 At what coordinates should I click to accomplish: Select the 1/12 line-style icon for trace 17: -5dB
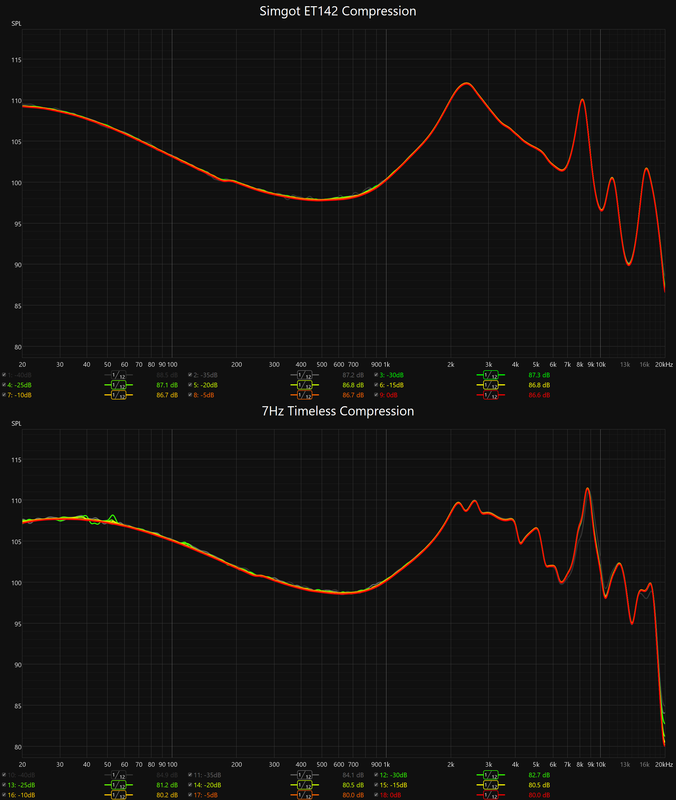(305, 795)
